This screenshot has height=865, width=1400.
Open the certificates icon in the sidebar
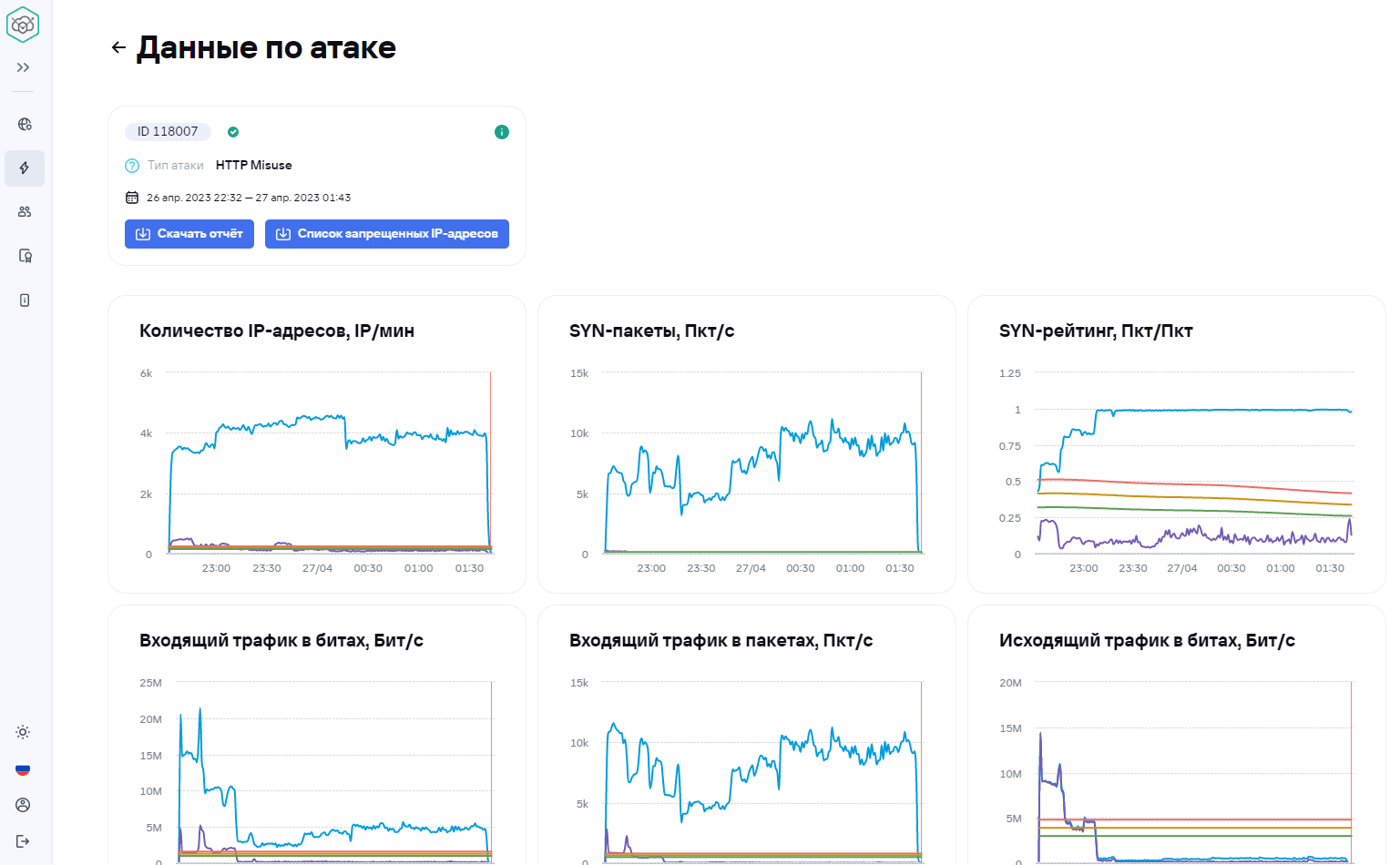[x=25, y=256]
